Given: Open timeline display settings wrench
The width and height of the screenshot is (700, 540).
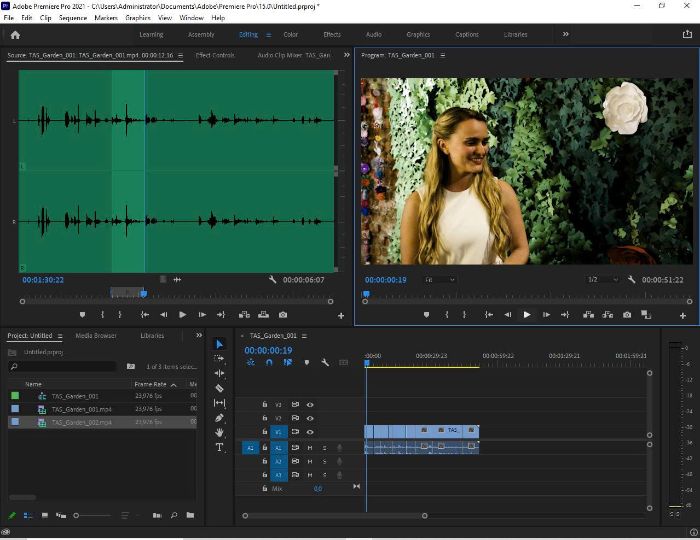Looking at the screenshot, I should point(325,362).
